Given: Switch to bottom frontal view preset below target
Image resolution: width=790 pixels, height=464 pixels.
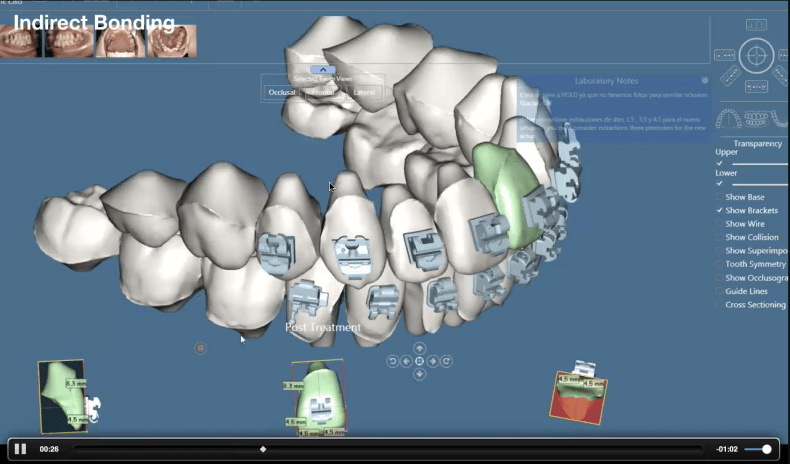Looking at the screenshot, I should pyautogui.click(x=756, y=87).
